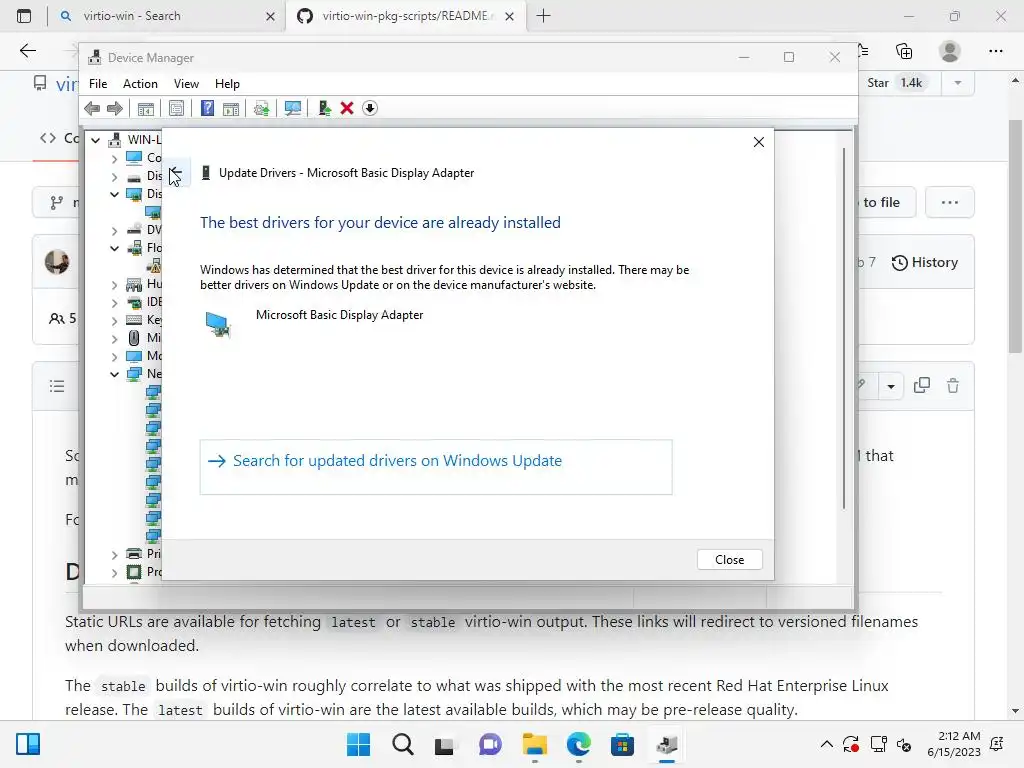Image resolution: width=1024 pixels, height=768 pixels.
Task: Open the dropdown arrow next to Star
Action: (x=958, y=83)
